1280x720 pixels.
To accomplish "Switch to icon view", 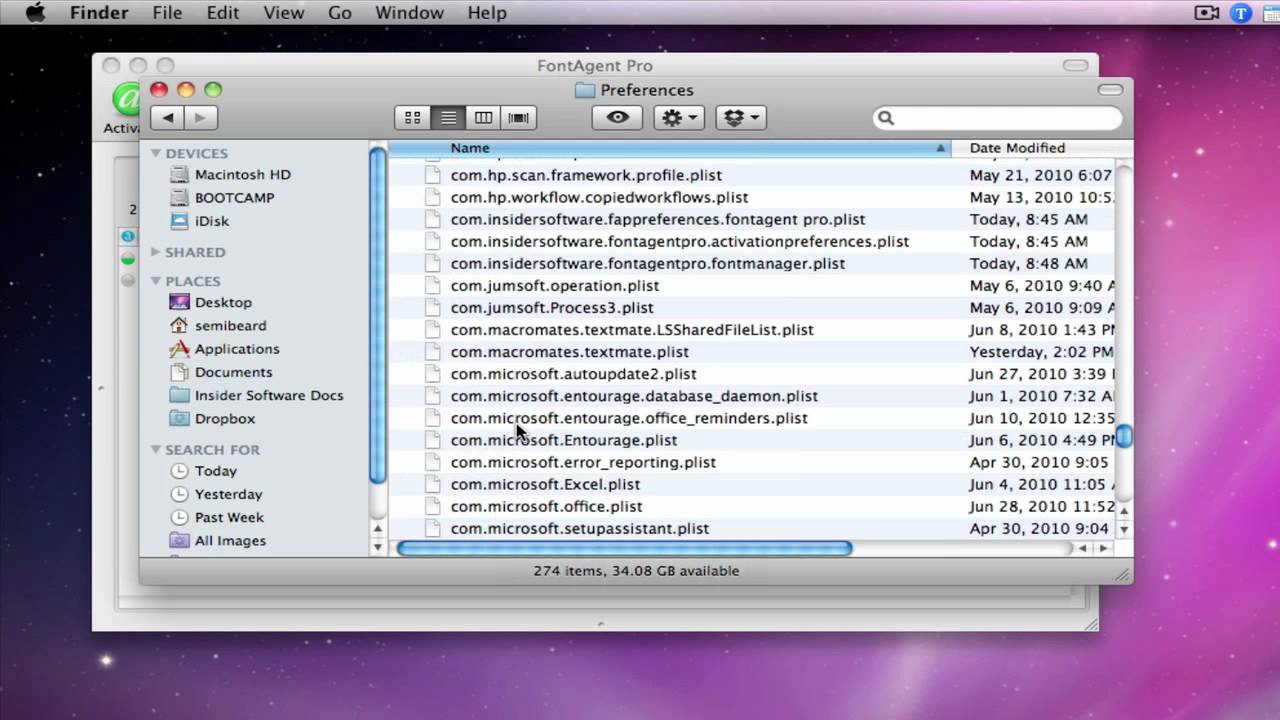I will coord(412,118).
